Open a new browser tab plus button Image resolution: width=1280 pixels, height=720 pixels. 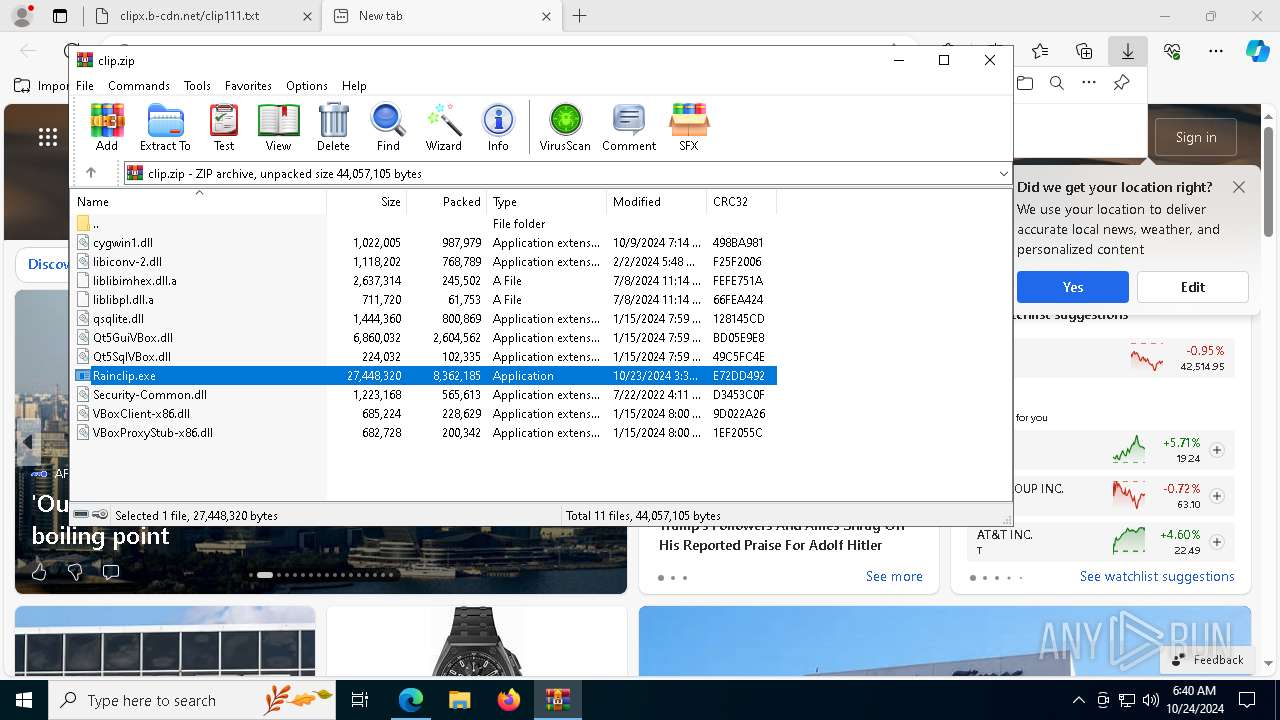tap(580, 16)
